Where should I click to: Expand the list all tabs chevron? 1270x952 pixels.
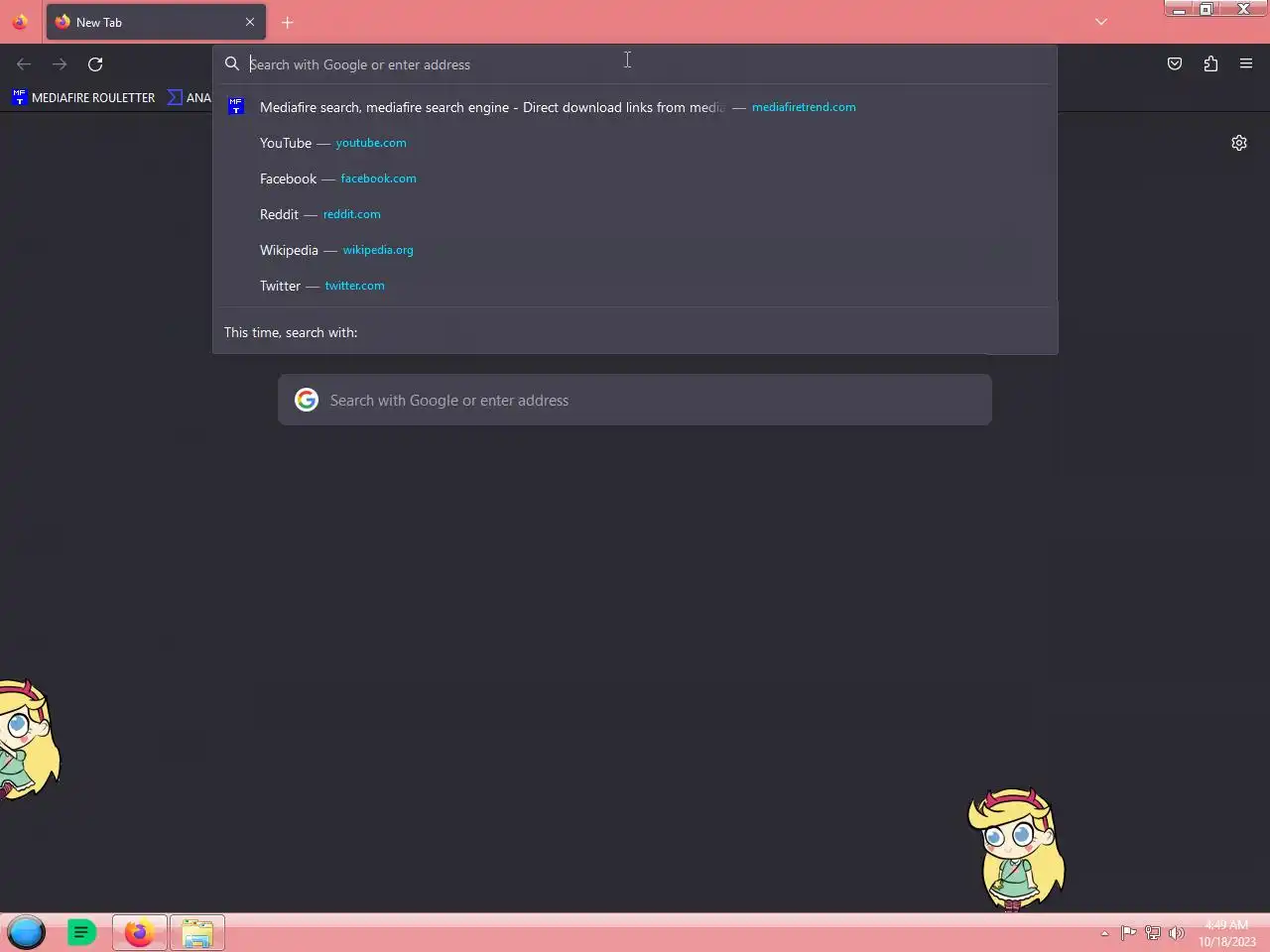click(1101, 22)
